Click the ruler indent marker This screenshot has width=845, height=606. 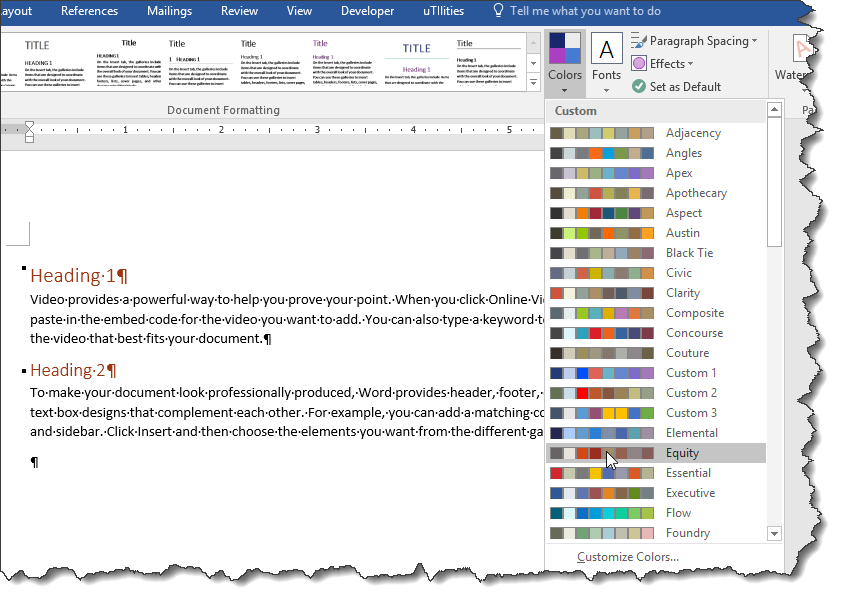[30, 131]
